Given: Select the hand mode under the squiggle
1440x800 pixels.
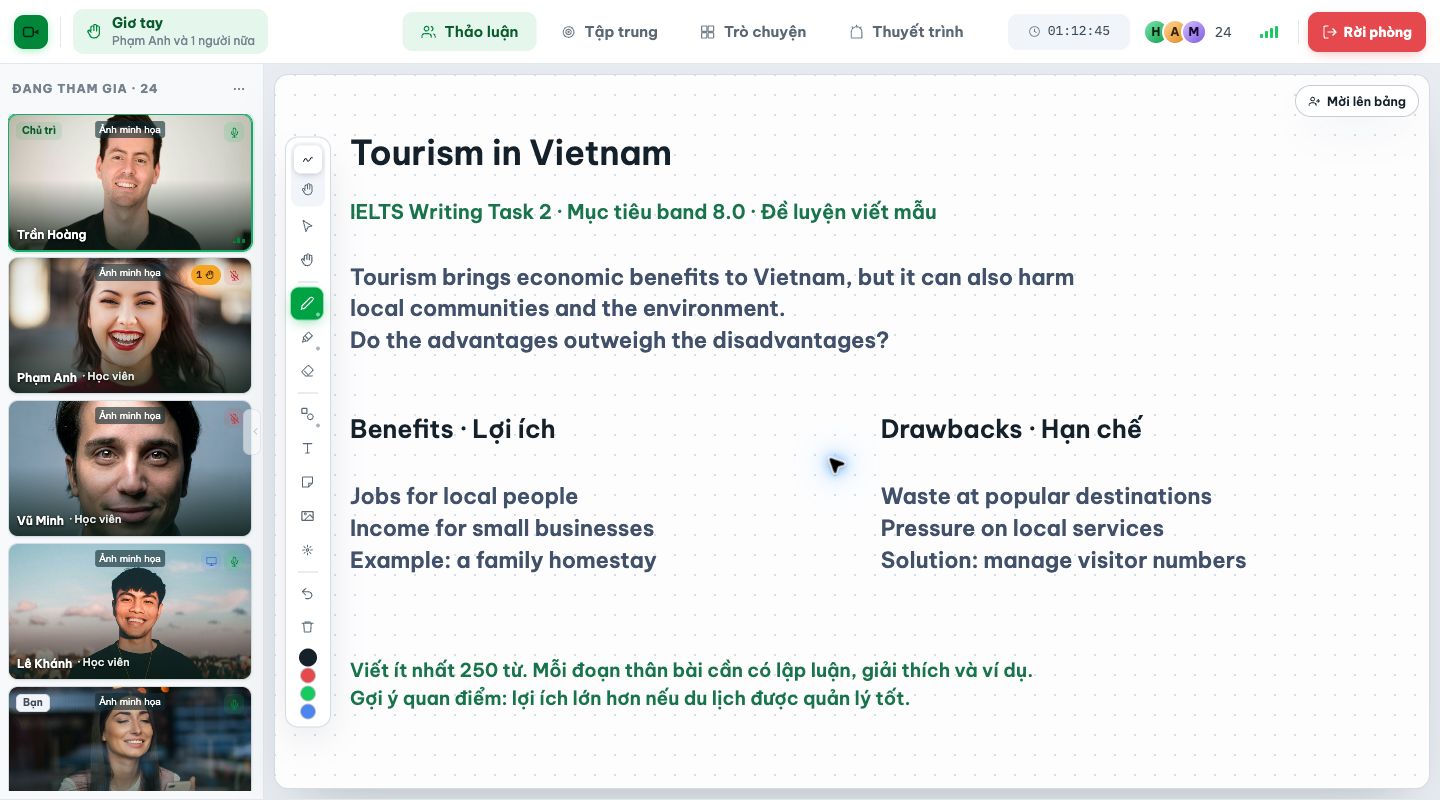Looking at the screenshot, I should coord(307,189).
